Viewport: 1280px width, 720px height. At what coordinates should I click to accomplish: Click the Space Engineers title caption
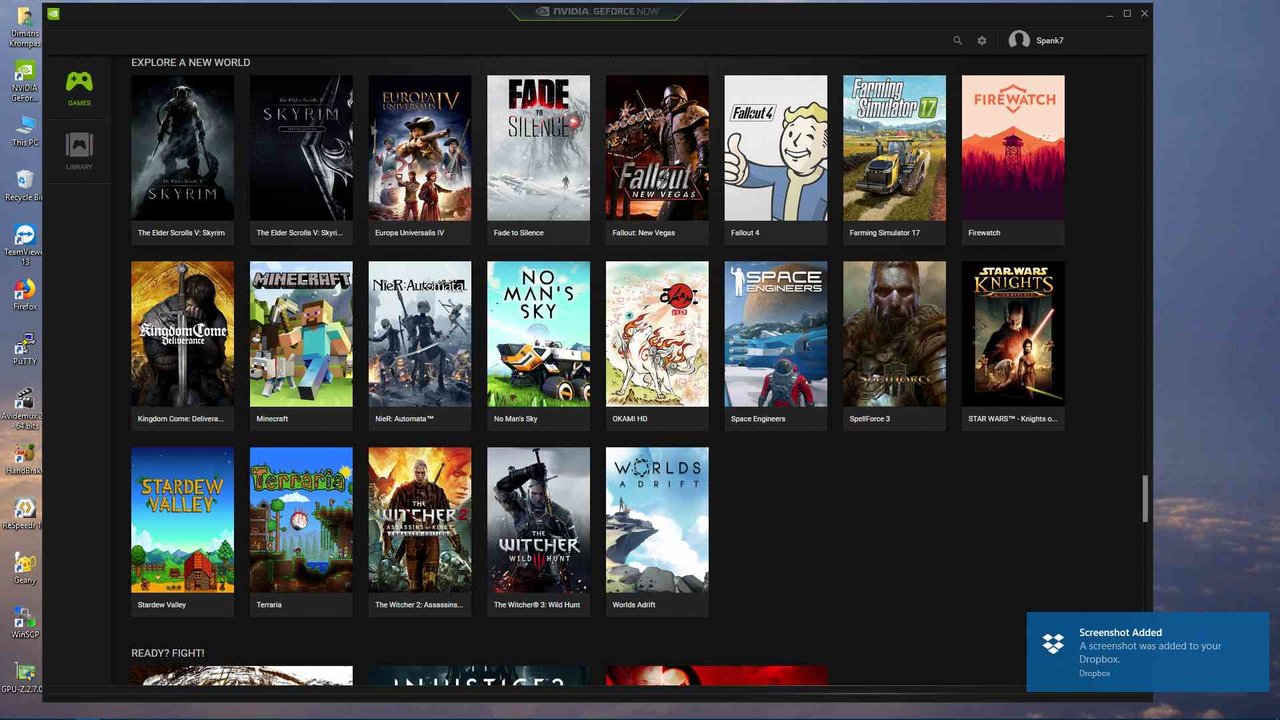tap(758, 419)
